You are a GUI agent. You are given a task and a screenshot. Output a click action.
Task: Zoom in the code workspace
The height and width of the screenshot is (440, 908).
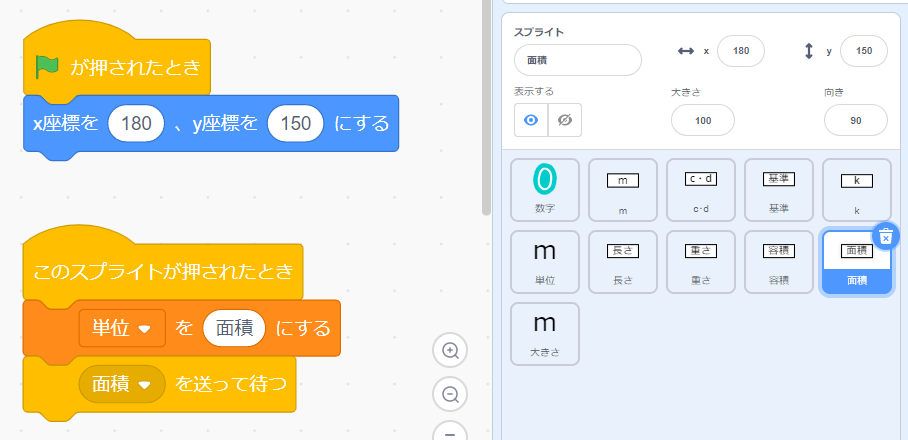tap(450, 350)
